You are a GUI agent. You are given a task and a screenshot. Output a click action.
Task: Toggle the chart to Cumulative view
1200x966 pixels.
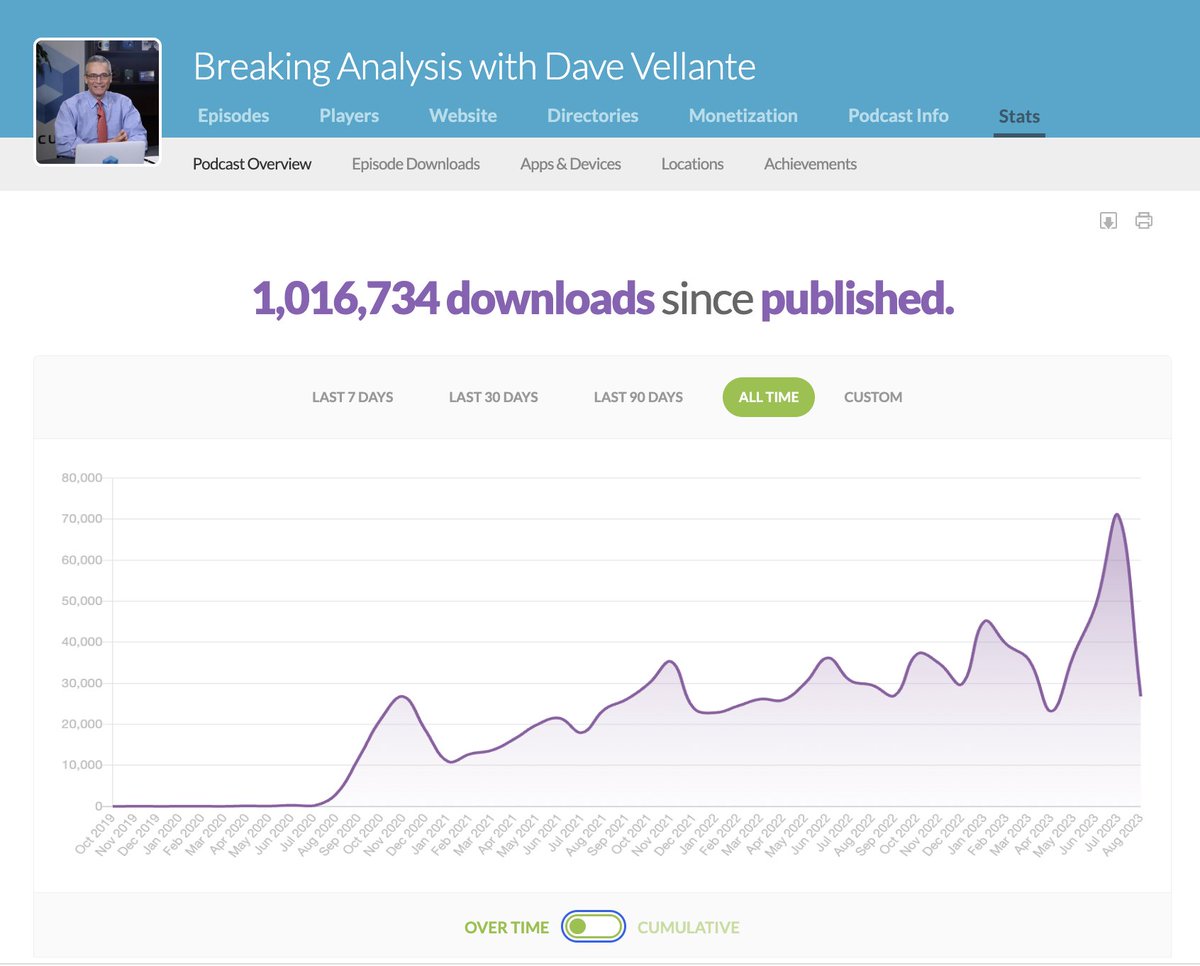(x=688, y=927)
